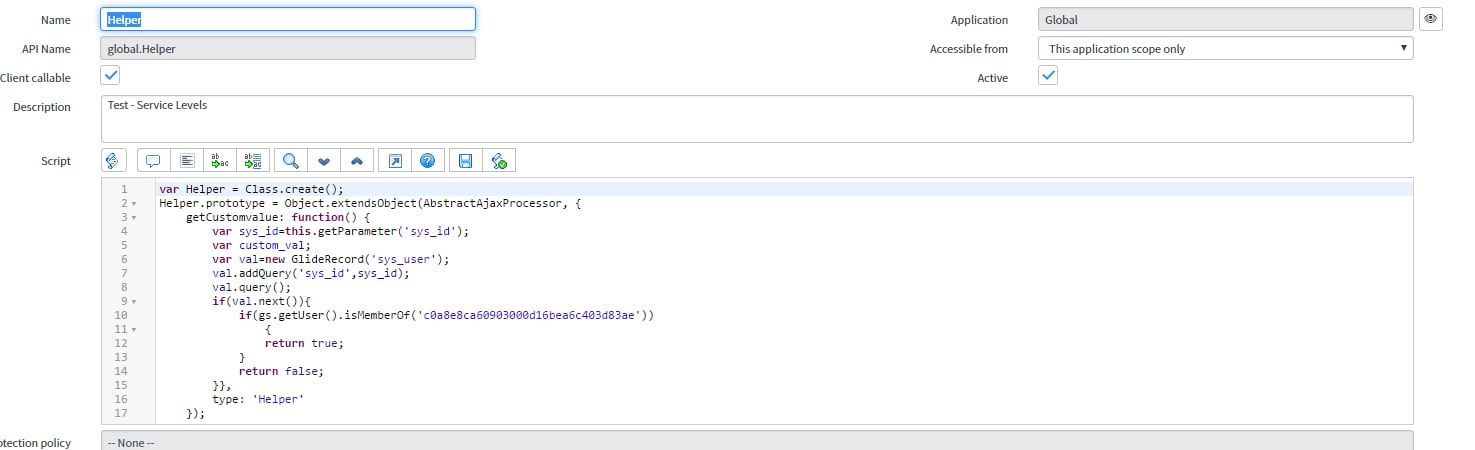Open the Accessible from dropdown

click(1225, 48)
